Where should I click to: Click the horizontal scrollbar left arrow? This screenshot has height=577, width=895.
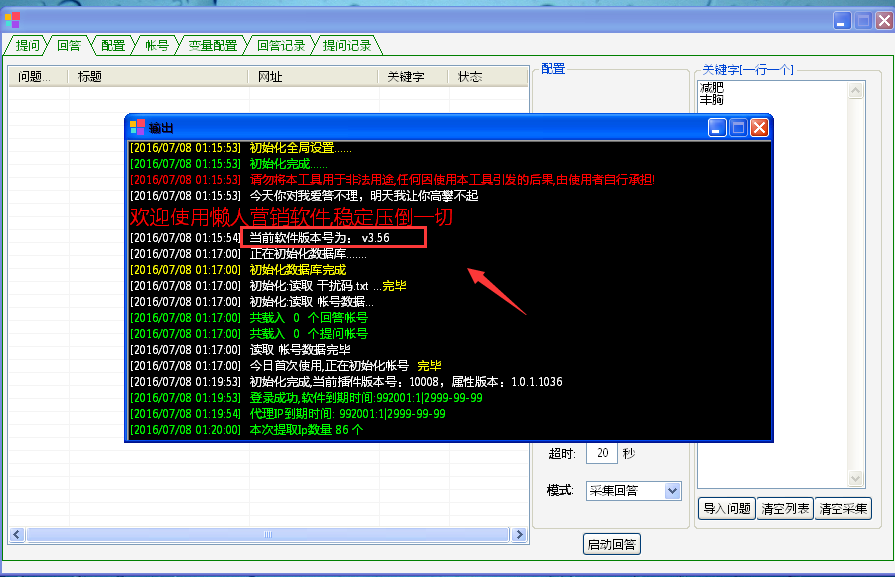click(17, 534)
